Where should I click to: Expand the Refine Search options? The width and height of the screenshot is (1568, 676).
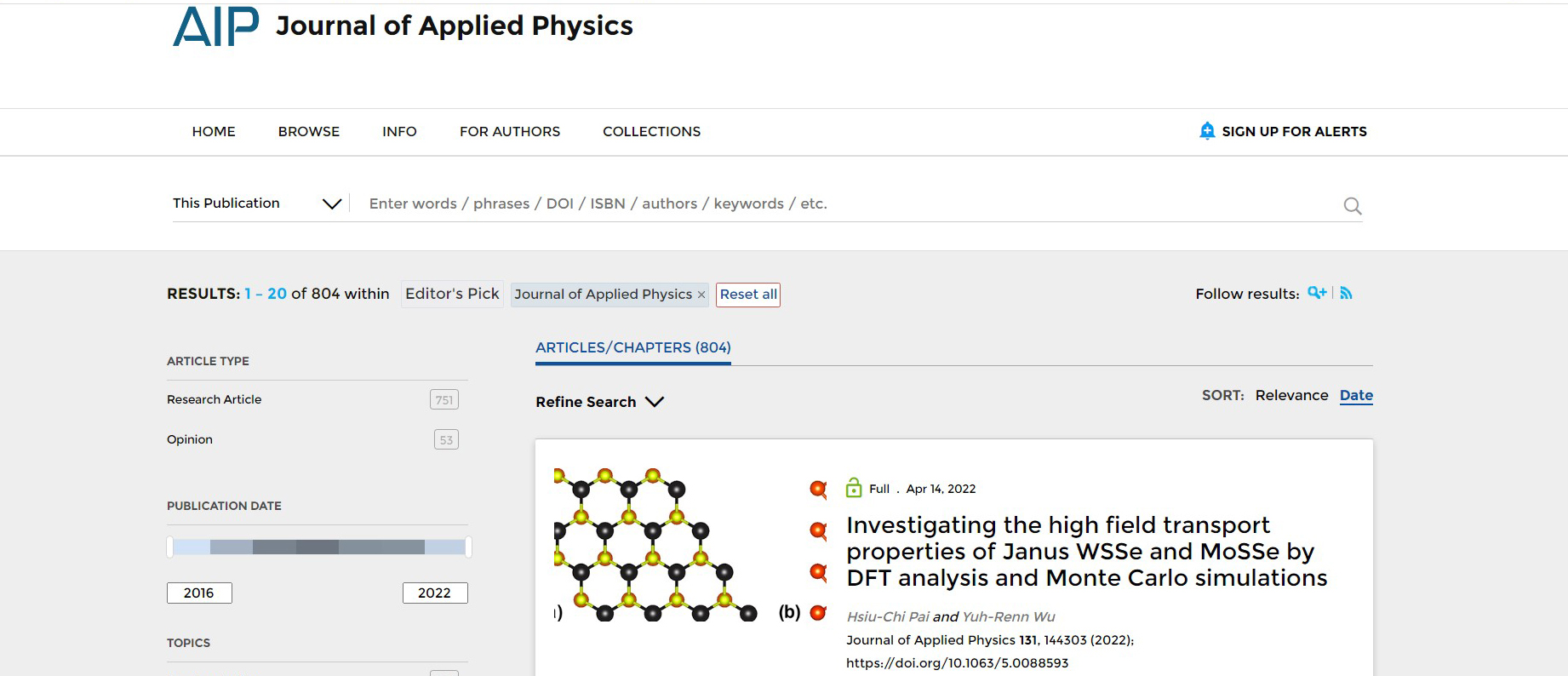(599, 402)
